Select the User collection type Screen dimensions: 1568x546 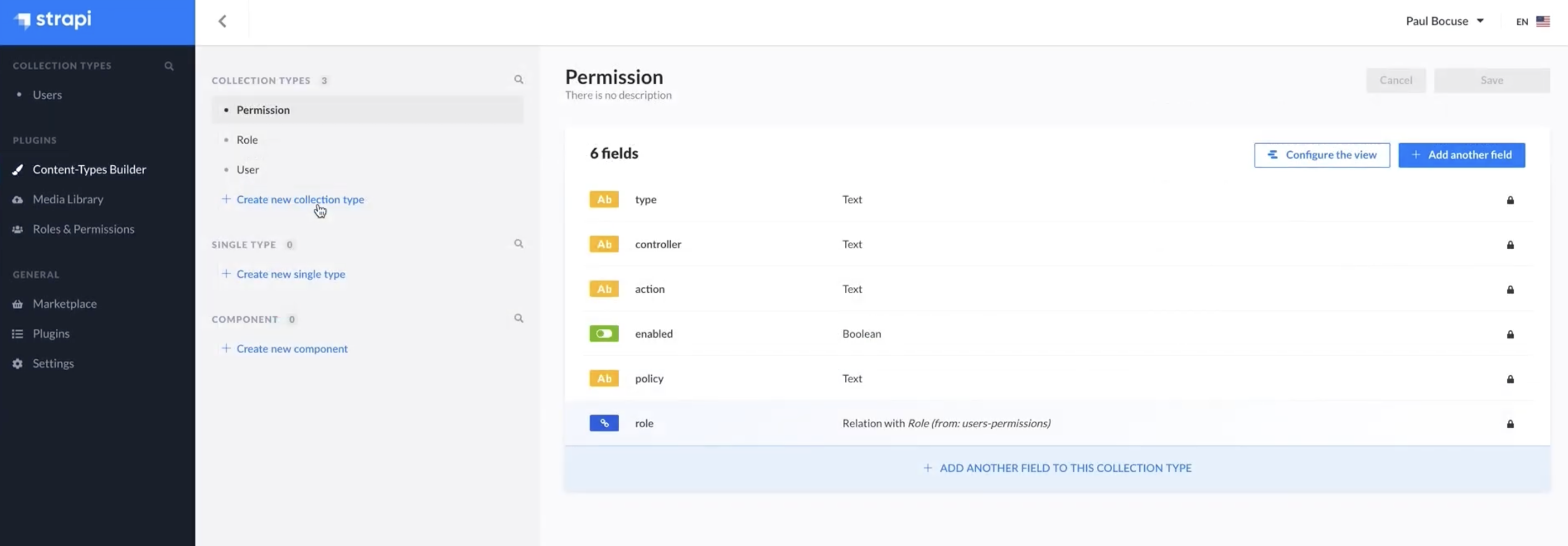(x=247, y=170)
